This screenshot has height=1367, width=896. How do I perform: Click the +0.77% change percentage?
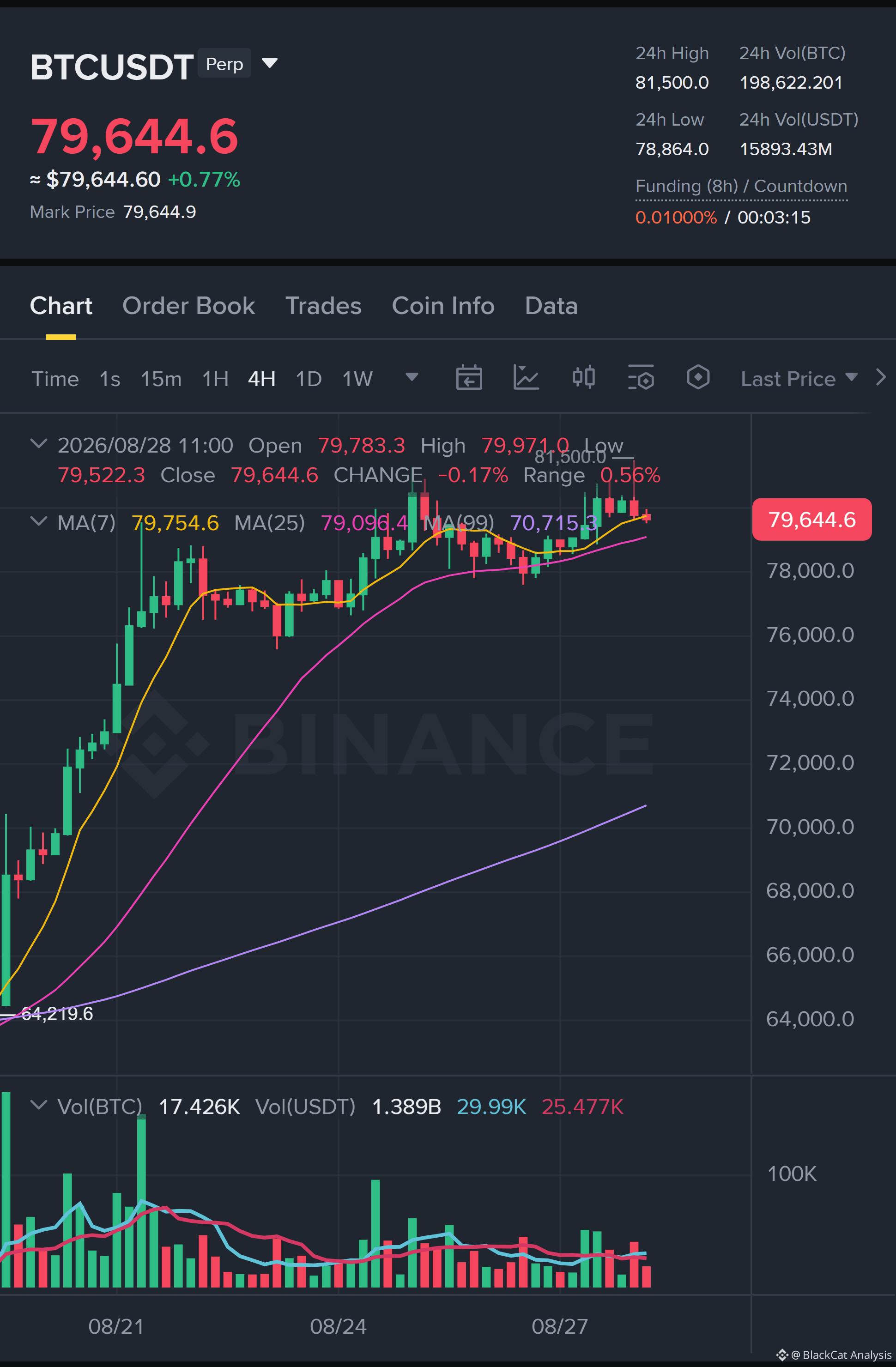point(204,180)
